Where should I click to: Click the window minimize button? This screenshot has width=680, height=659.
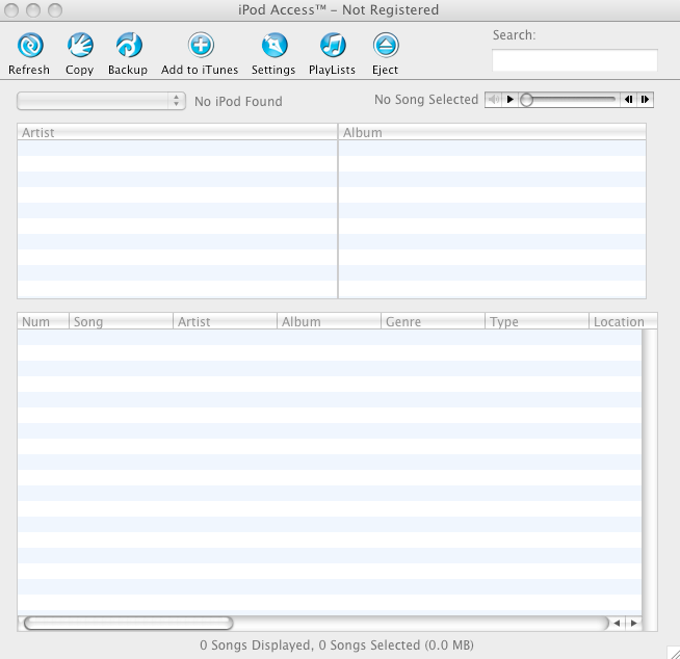33,10
